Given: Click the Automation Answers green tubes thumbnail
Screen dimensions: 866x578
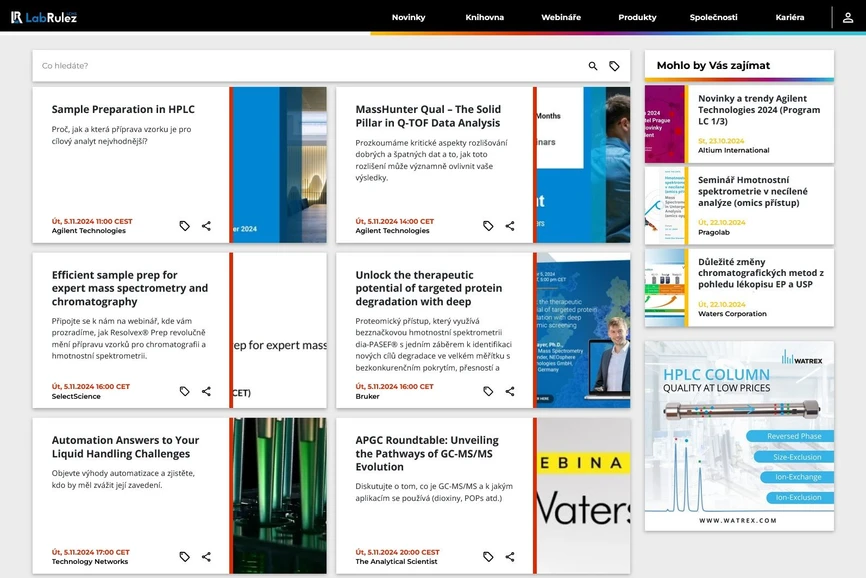Looking at the screenshot, I should [279, 495].
